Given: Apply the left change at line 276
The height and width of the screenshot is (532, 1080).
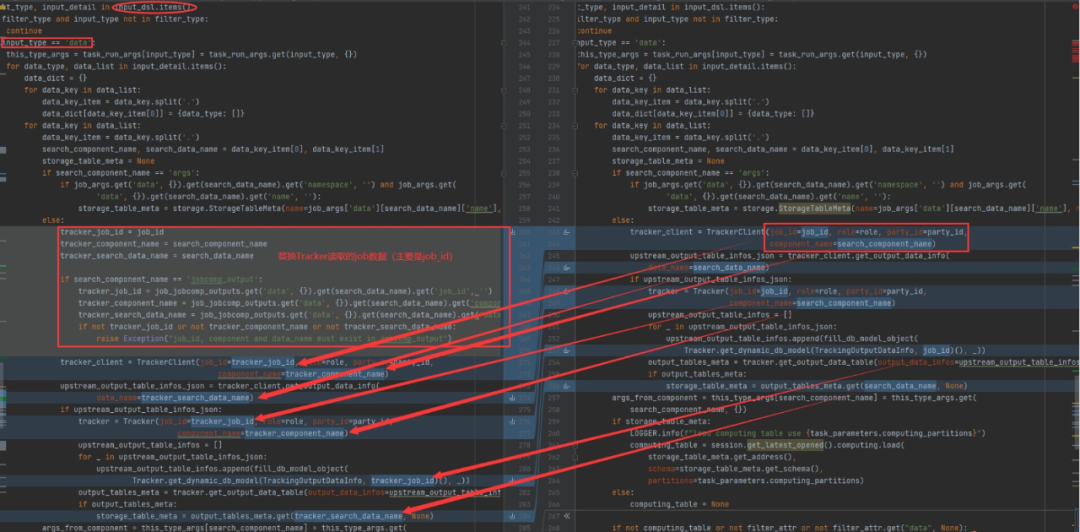Looking at the screenshot, I should point(512,422).
